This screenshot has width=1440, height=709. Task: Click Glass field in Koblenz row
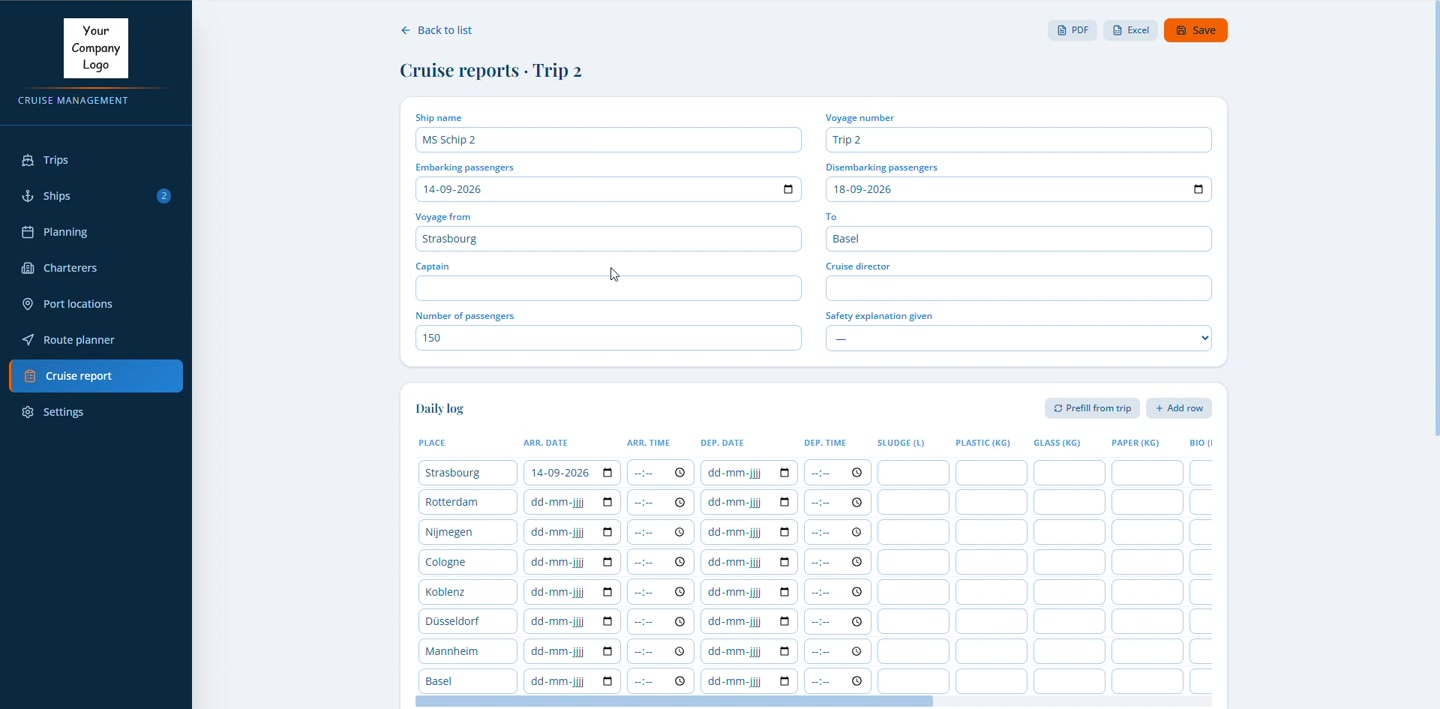coord(1069,592)
